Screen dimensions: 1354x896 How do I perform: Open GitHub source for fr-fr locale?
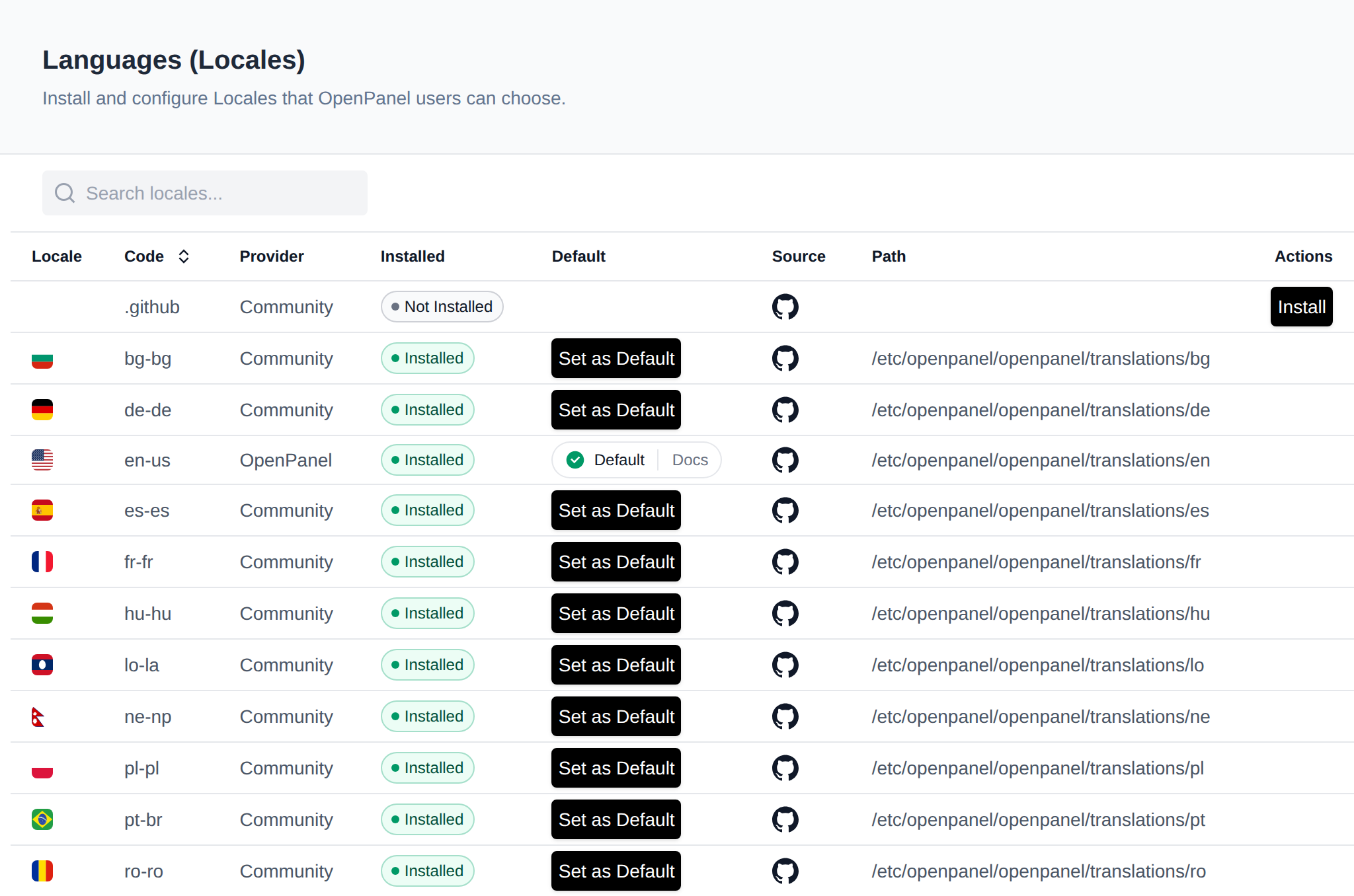785,562
